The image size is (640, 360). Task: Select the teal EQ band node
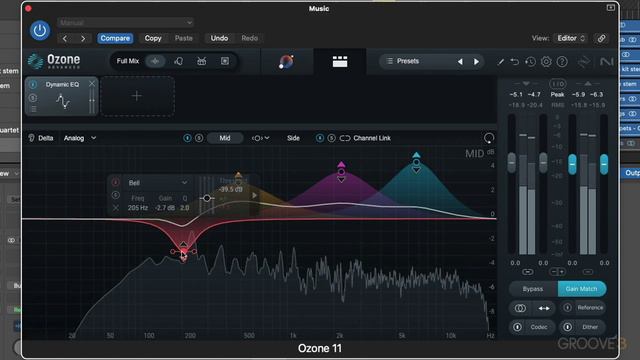pyautogui.click(x=416, y=162)
